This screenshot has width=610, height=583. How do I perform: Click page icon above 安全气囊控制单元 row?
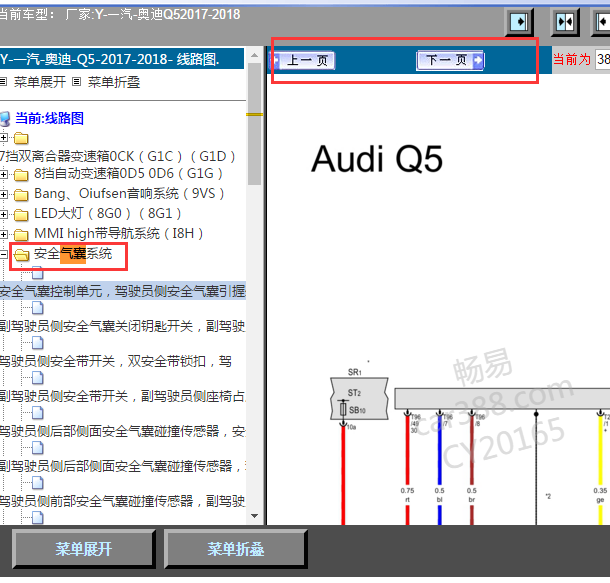pyautogui.click(x=37, y=273)
